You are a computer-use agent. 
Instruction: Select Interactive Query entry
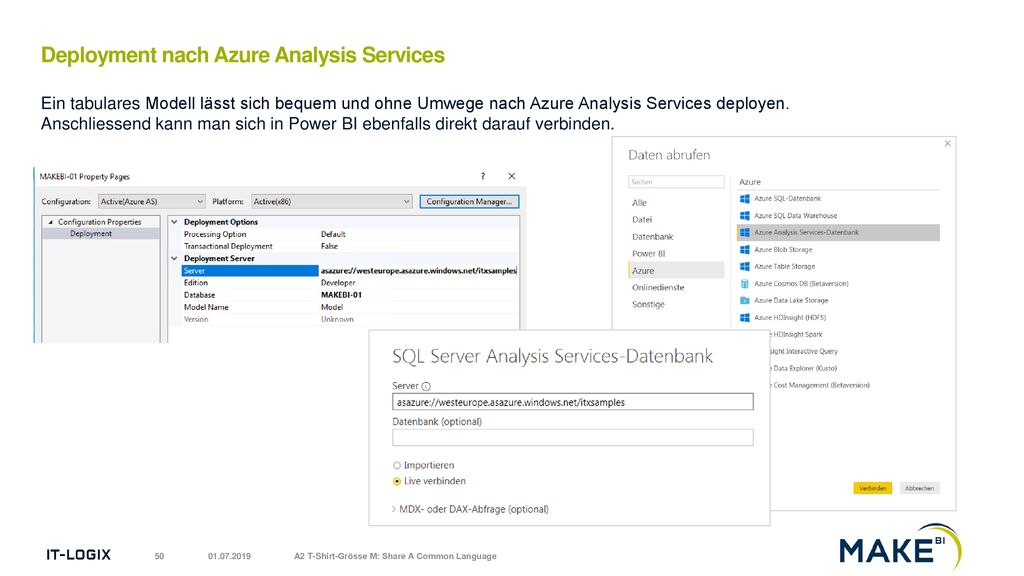(805, 351)
